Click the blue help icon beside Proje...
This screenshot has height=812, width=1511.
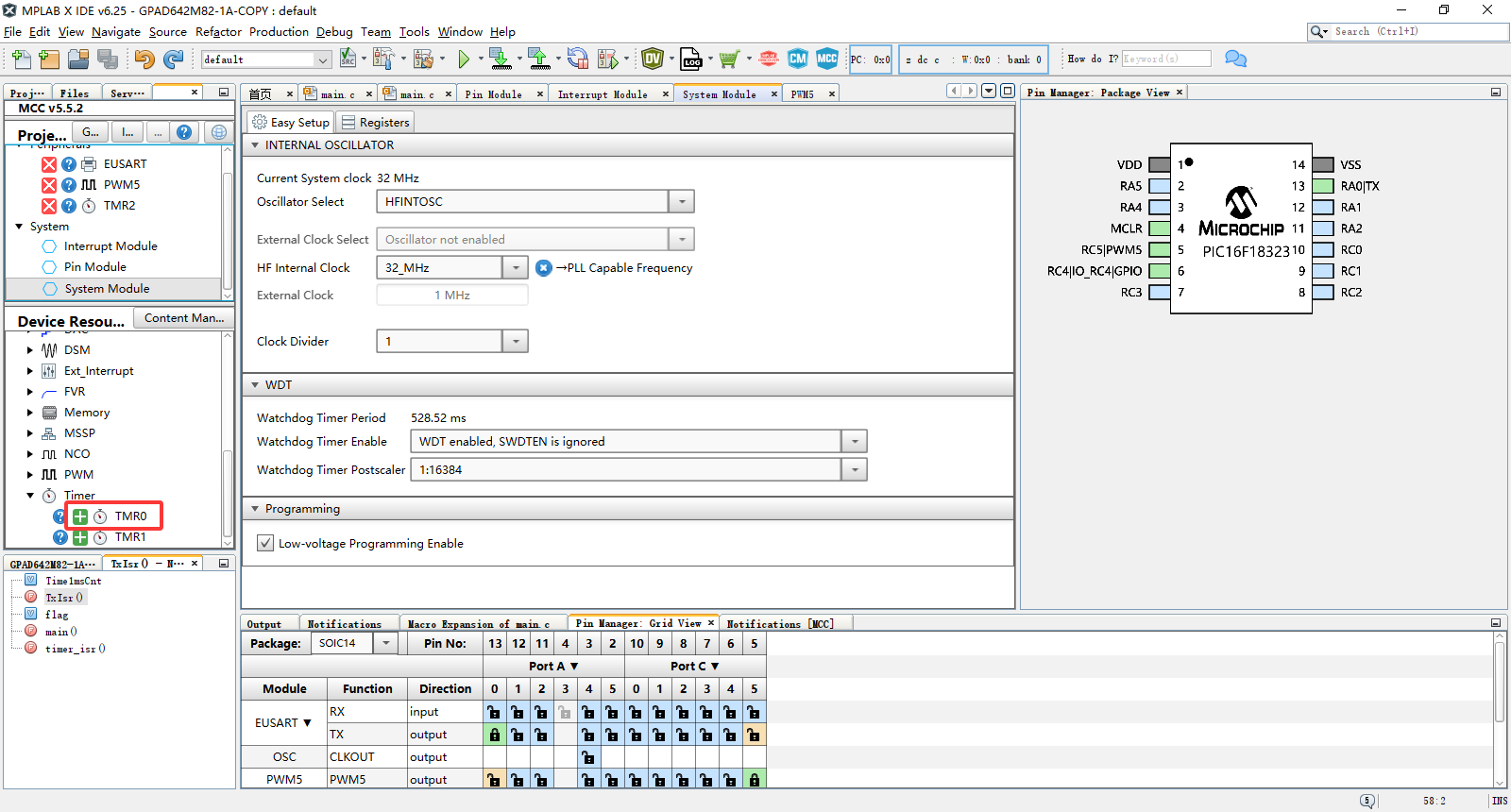(x=184, y=132)
